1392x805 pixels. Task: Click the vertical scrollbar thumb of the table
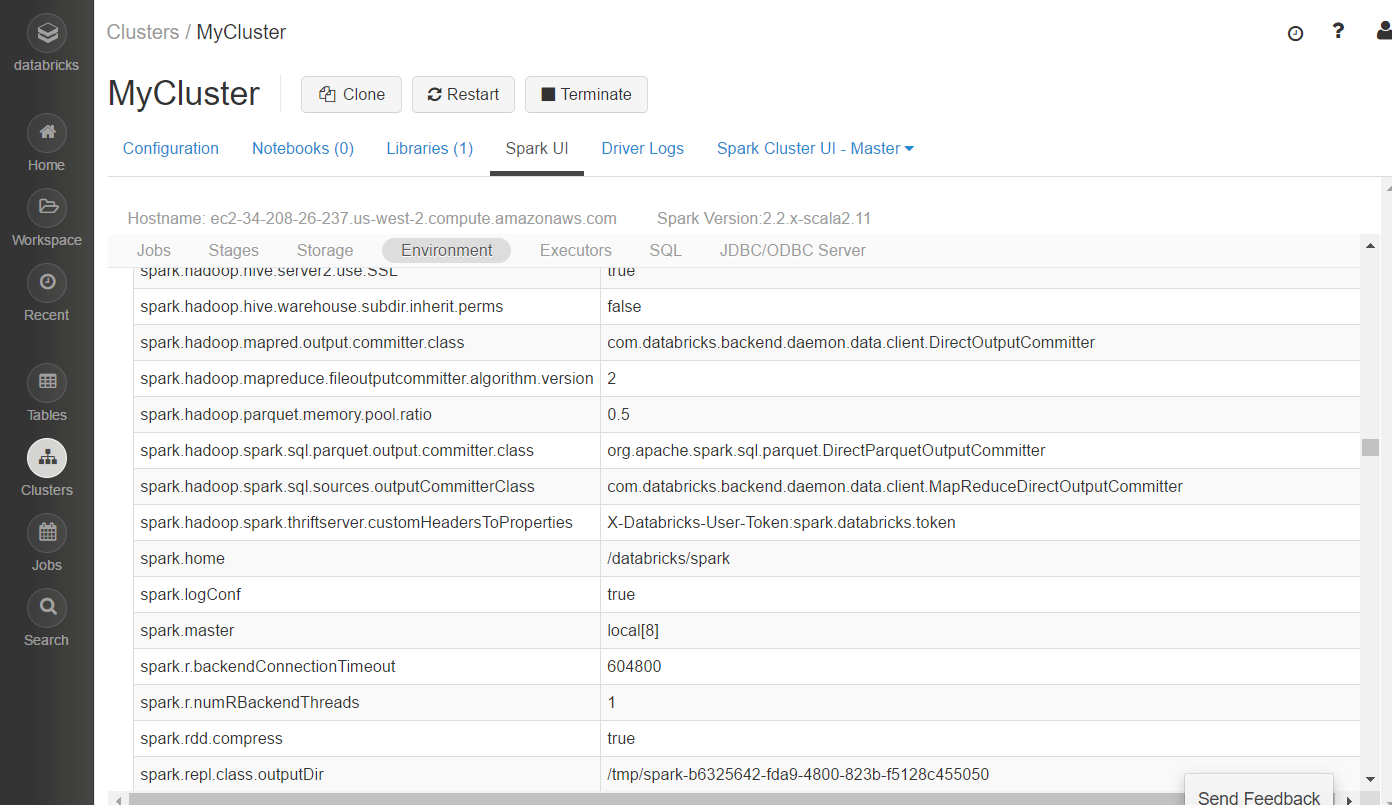[1370, 447]
